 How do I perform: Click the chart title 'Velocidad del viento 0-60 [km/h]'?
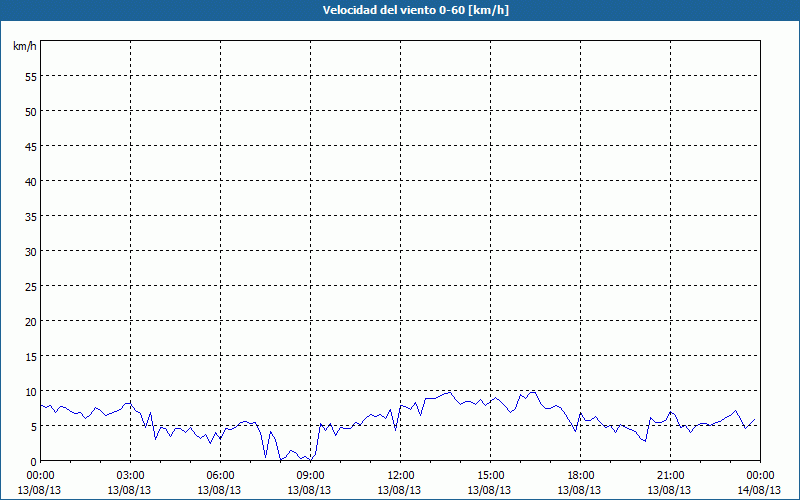click(x=416, y=10)
